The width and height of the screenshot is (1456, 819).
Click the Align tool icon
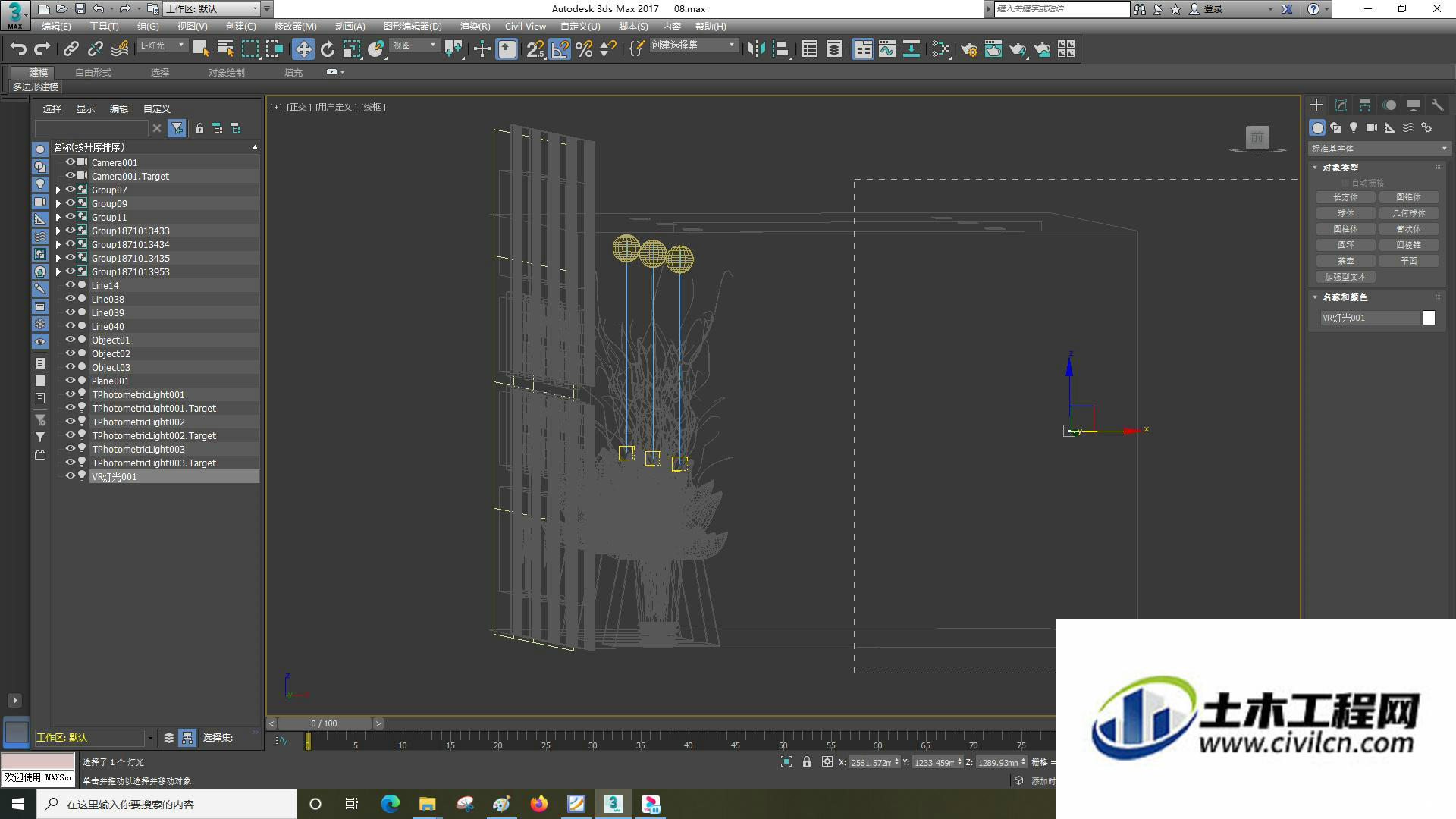780,49
